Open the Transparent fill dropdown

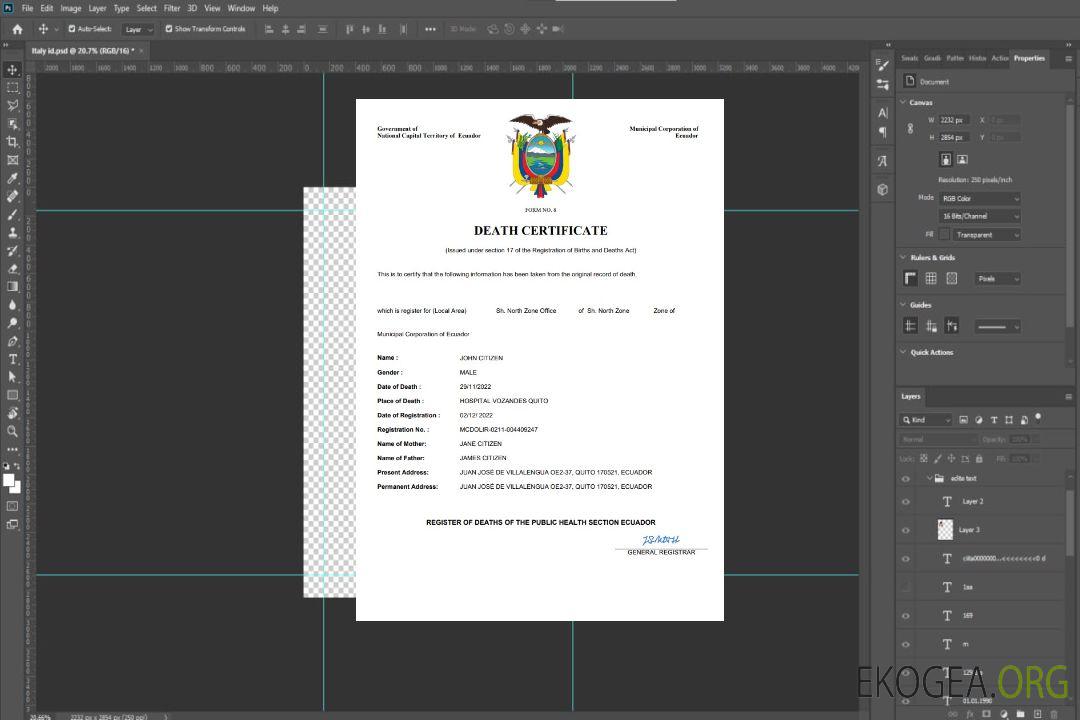click(986, 235)
